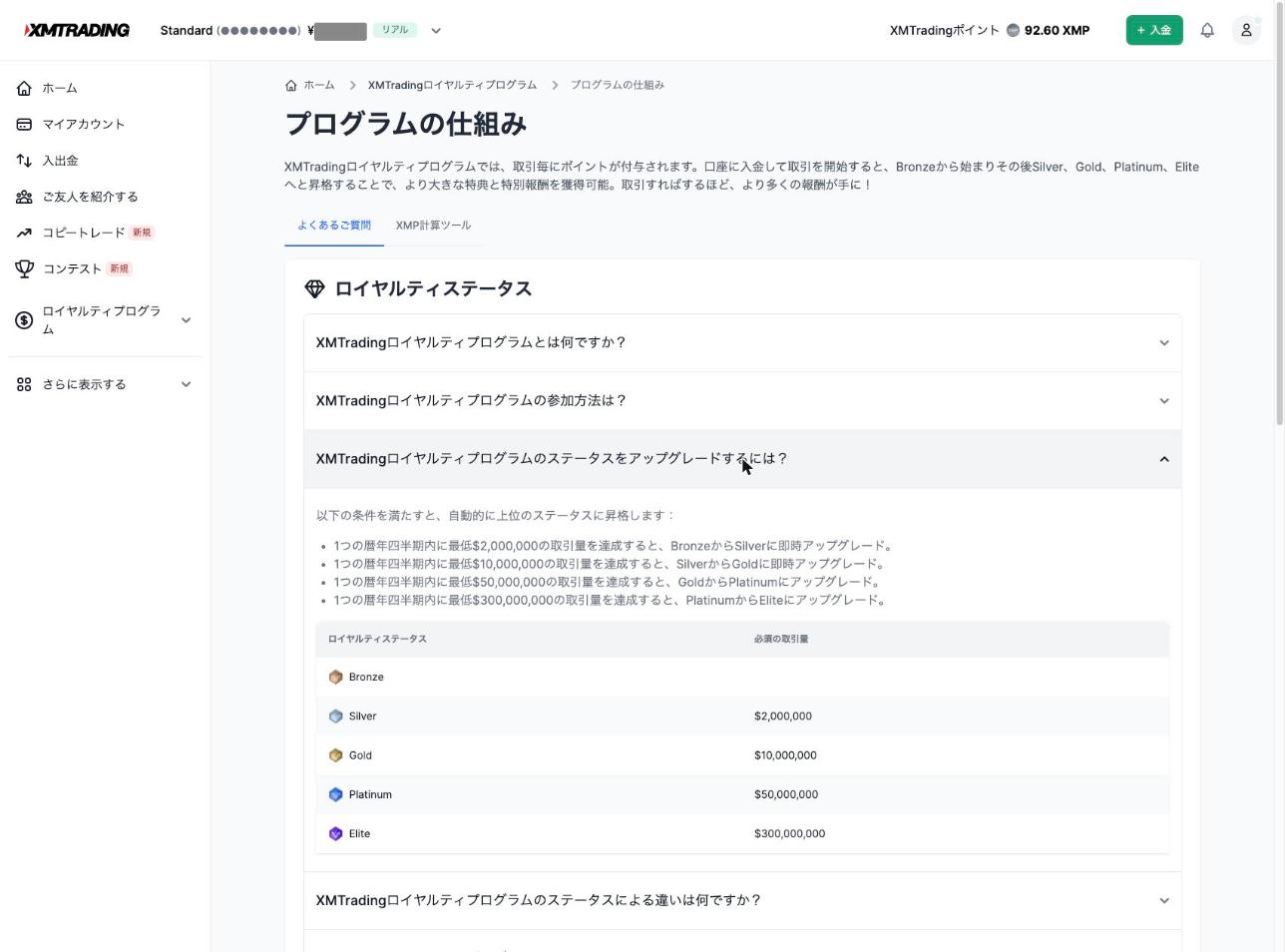
Task: Click the My Account card icon
Action: [24, 124]
